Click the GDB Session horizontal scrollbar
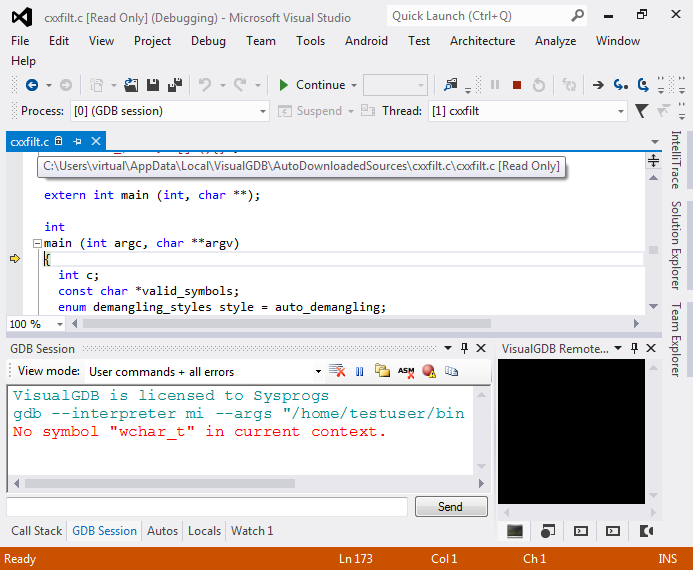The image size is (693, 571). coord(248,483)
